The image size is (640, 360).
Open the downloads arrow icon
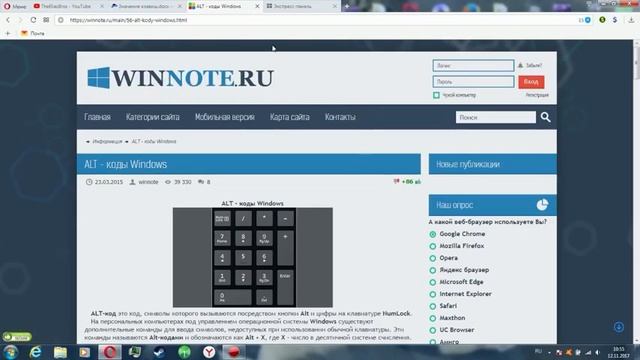click(631, 20)
